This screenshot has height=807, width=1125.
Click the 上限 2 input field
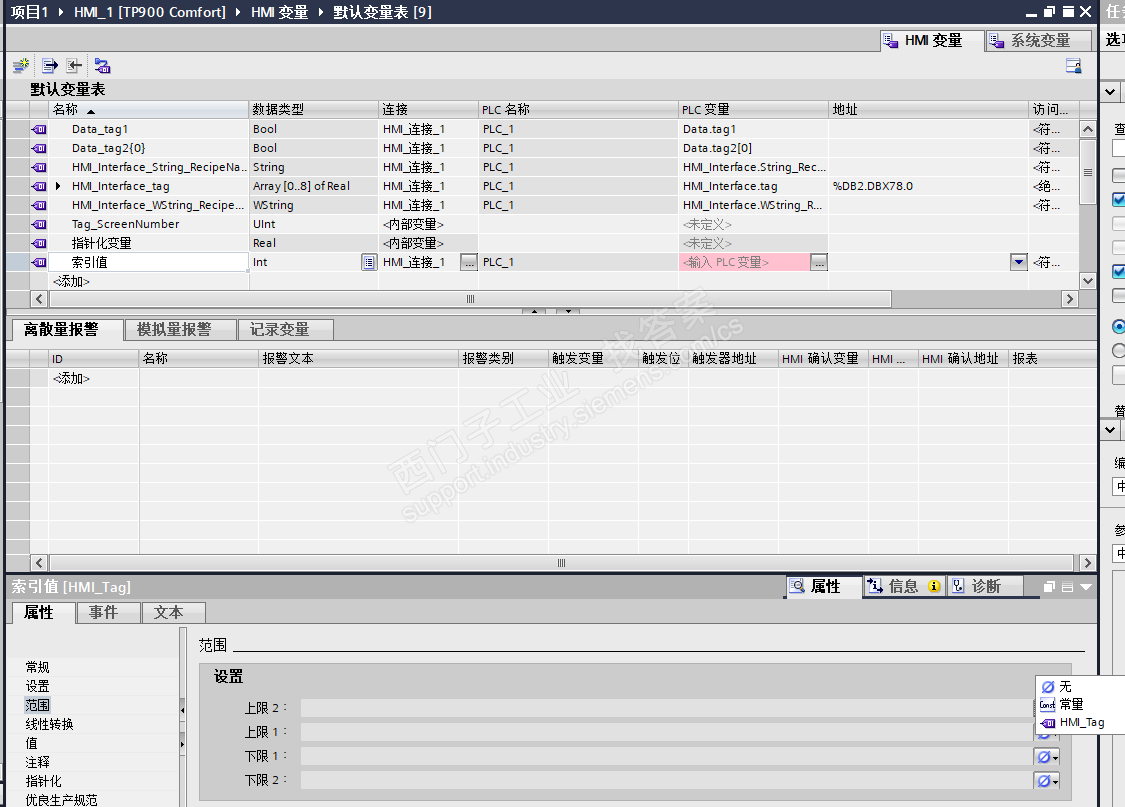coord(667,708)
